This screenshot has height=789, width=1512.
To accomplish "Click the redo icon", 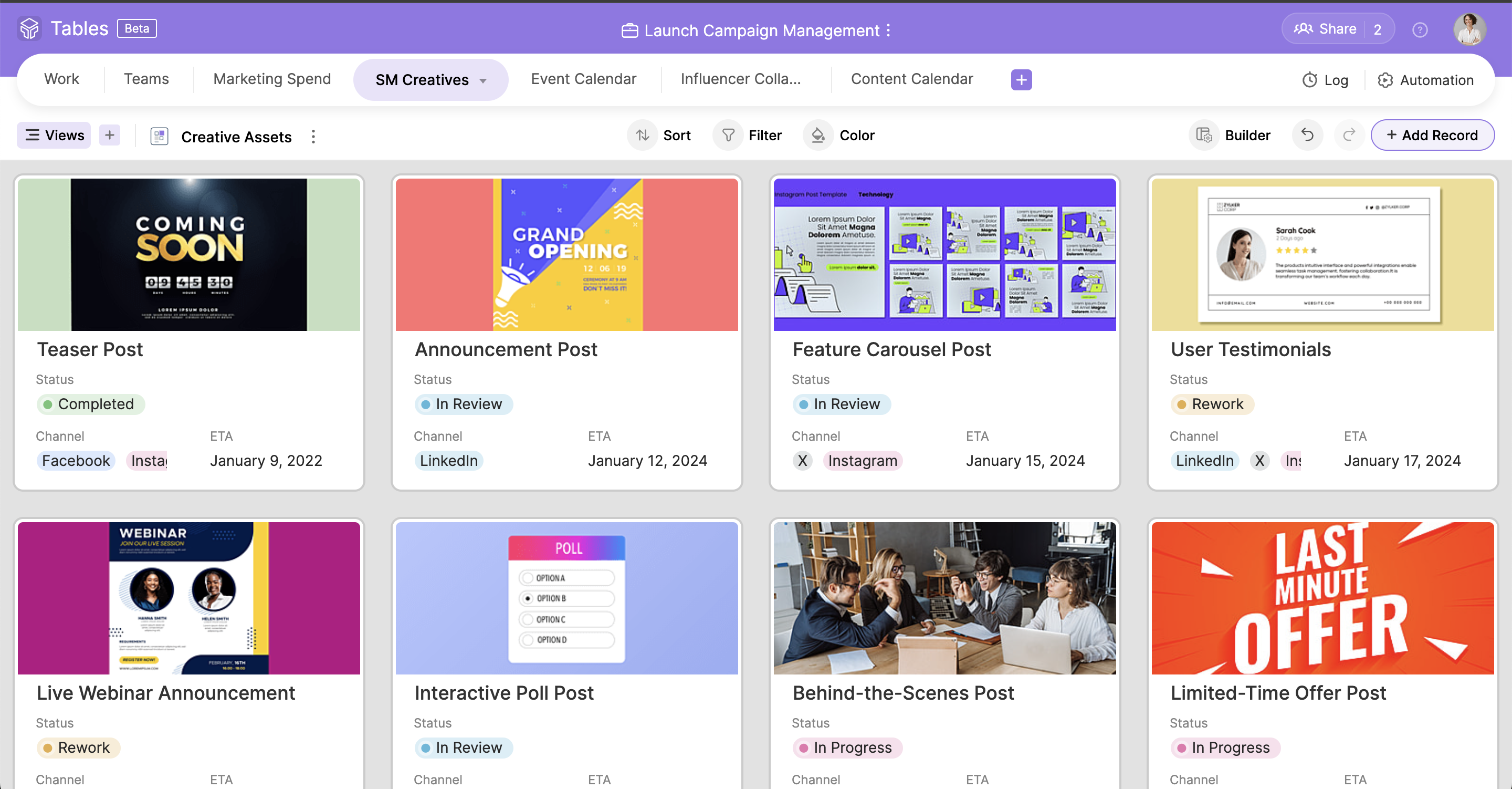I will coord(1349,134).
